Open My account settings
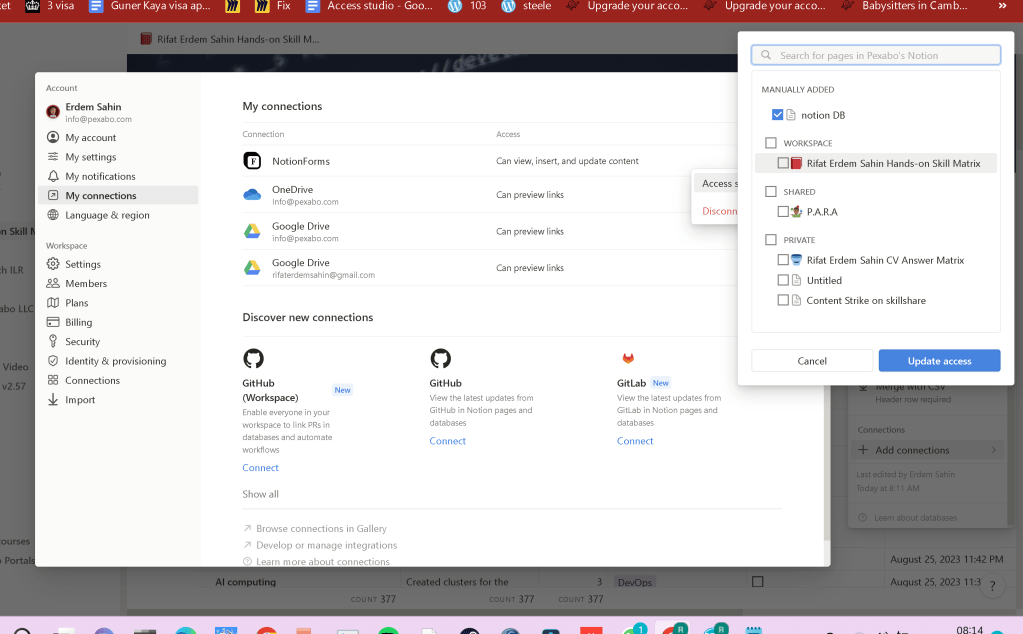Screen dimensions: 1023x634 click(118, 137)
